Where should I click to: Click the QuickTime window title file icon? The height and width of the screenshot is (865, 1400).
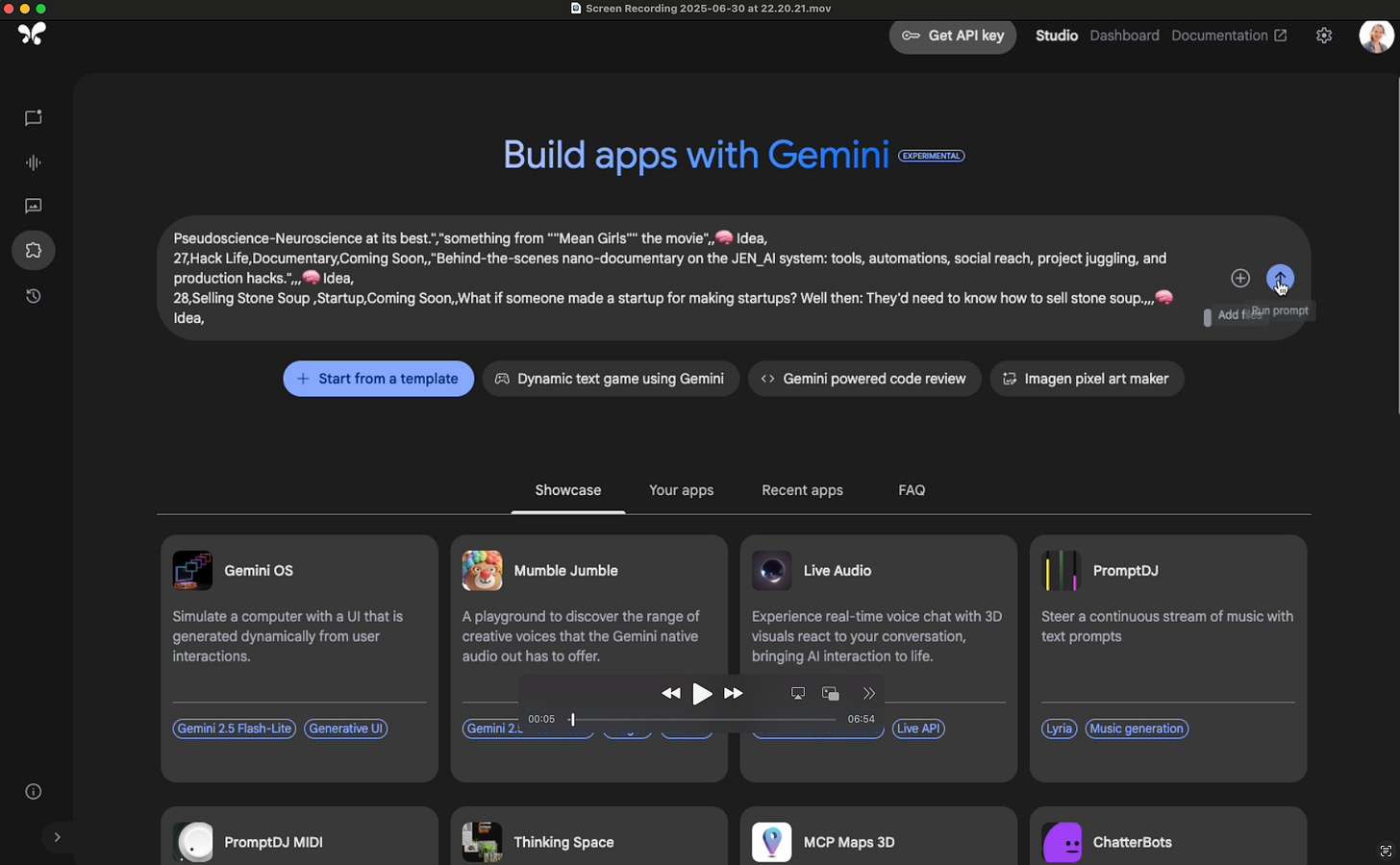coord(576,8)
